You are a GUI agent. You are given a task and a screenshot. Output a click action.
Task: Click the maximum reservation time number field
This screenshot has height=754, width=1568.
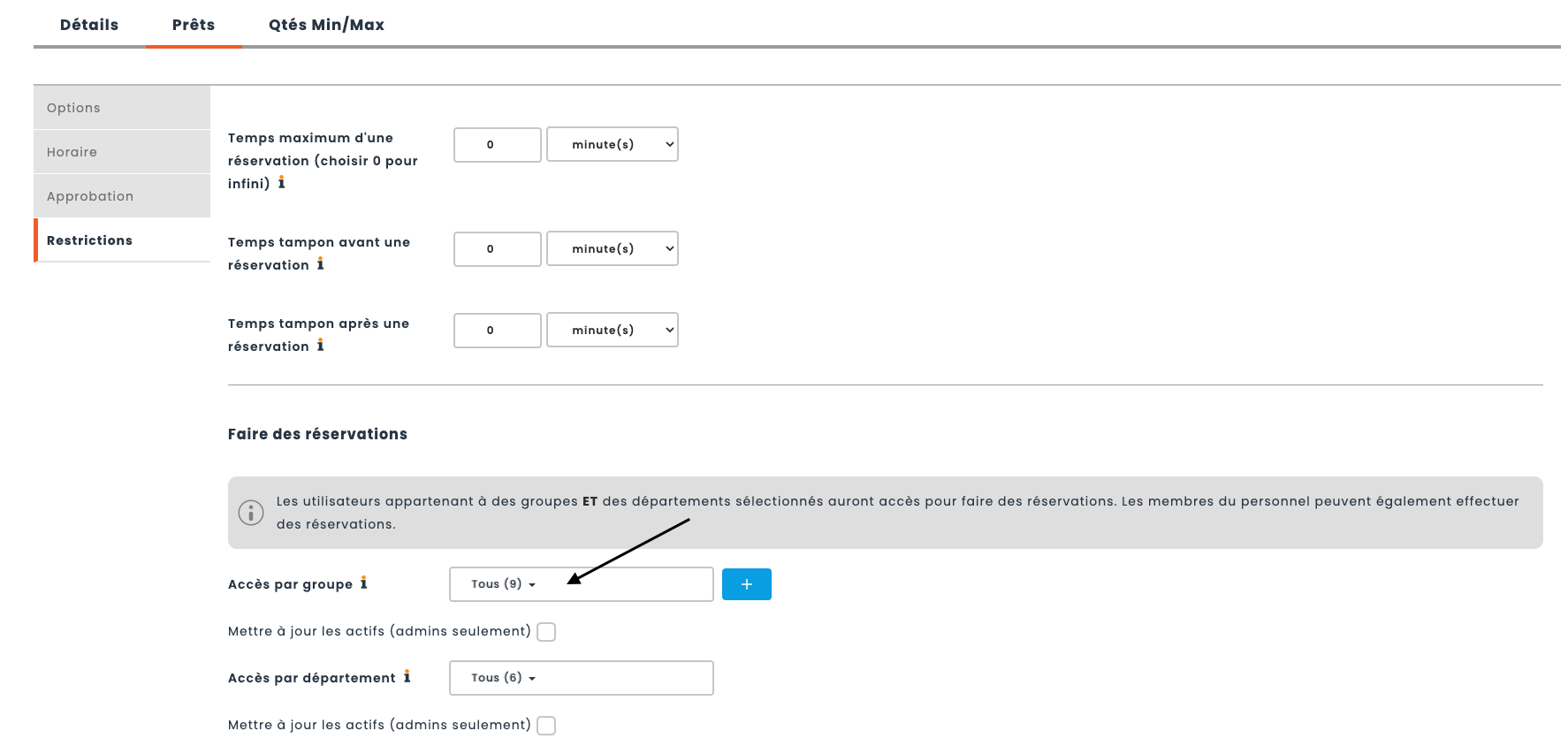[x=497, y=144]
